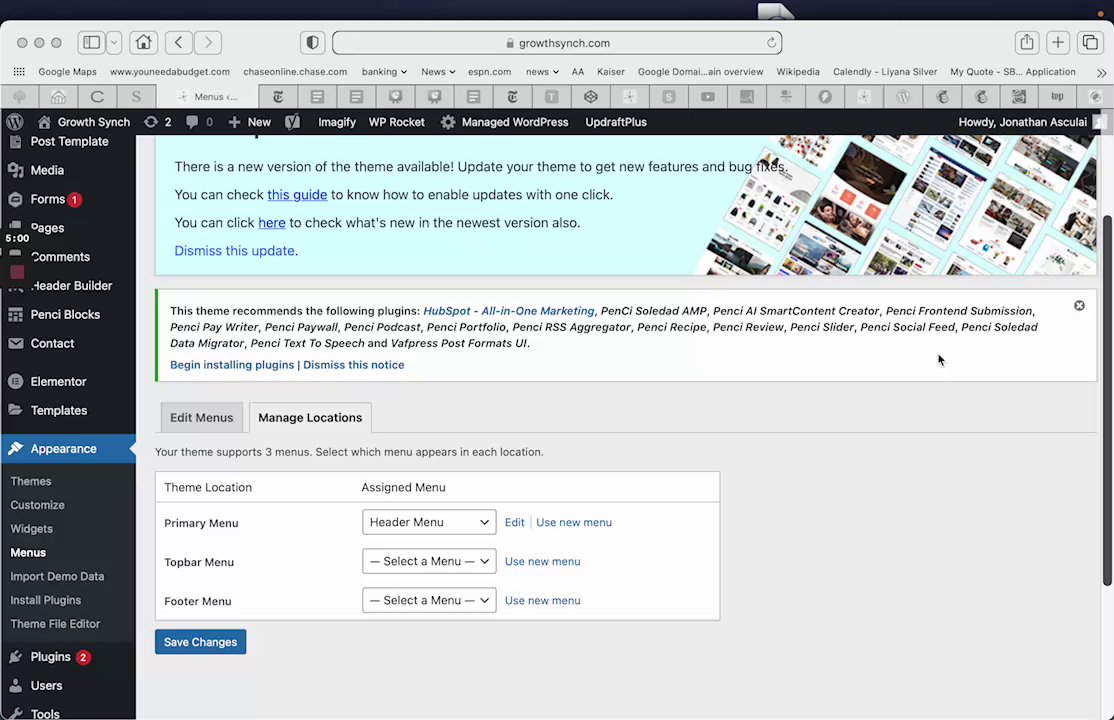
Task: Open the 2 pending updates icon
Action: pos(158,122)
